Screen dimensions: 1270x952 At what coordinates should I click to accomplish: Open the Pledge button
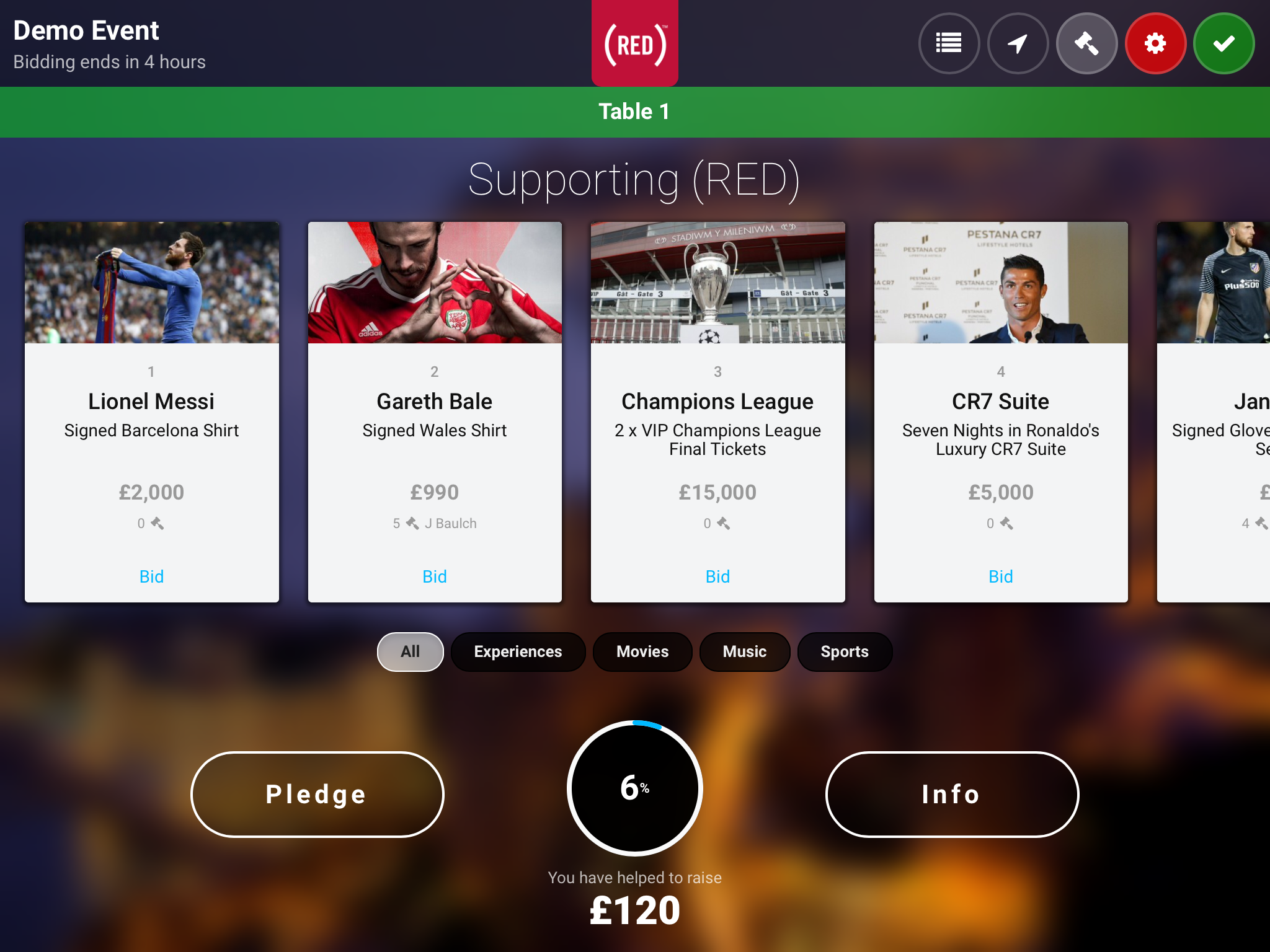[317, 794]
